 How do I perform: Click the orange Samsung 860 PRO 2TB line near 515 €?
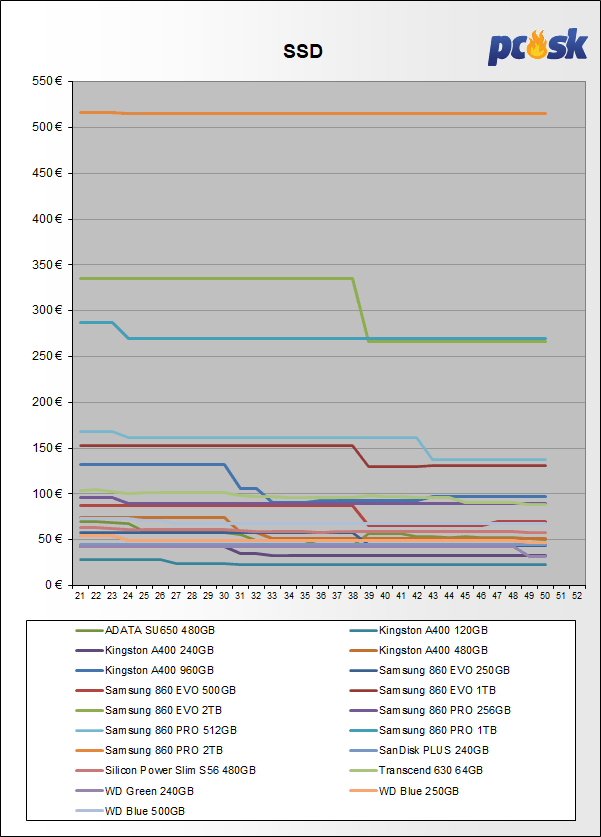click(312, 114)
